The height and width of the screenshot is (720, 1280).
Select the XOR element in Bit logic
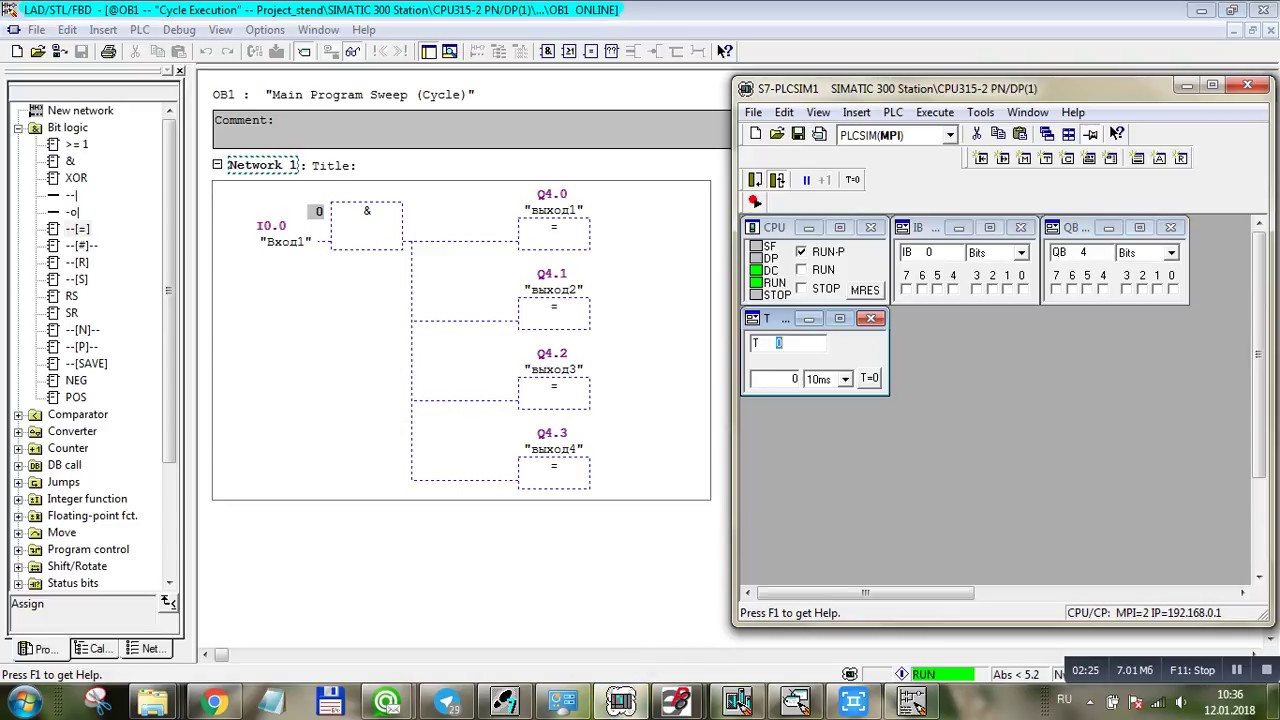click(x=76, y=178)
